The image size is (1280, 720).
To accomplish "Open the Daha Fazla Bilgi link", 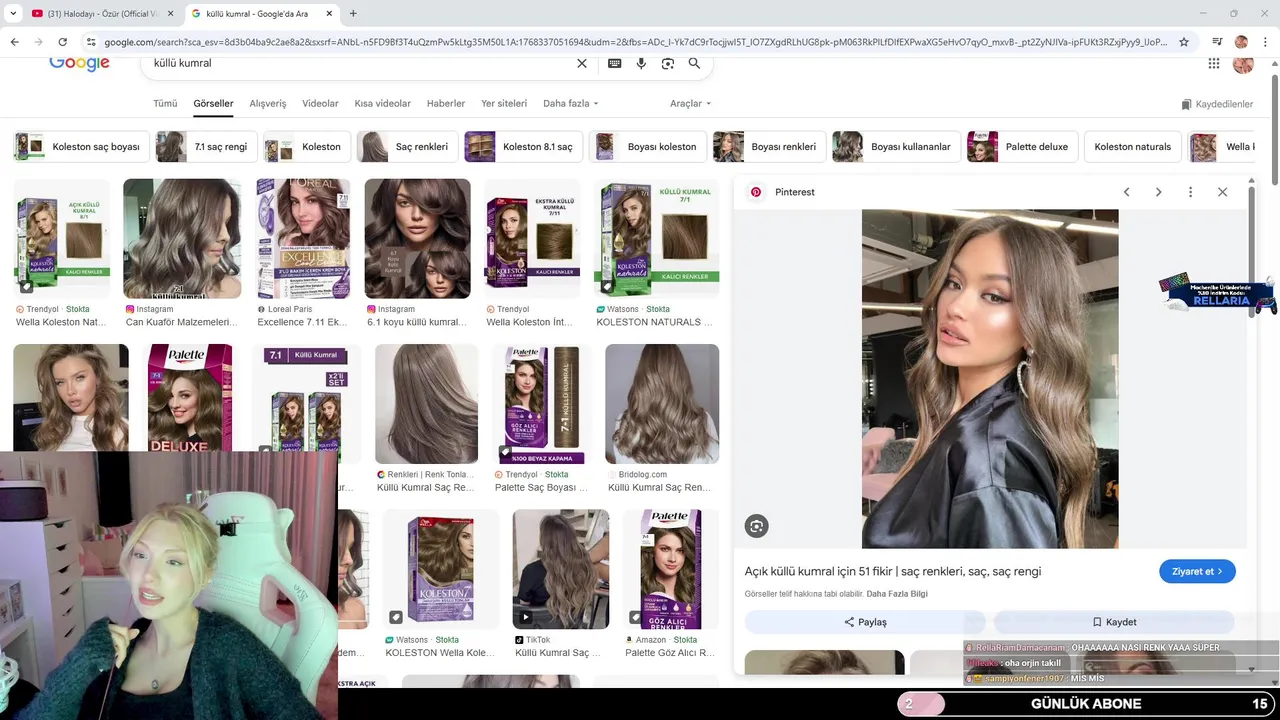I will tap(897, 594).
